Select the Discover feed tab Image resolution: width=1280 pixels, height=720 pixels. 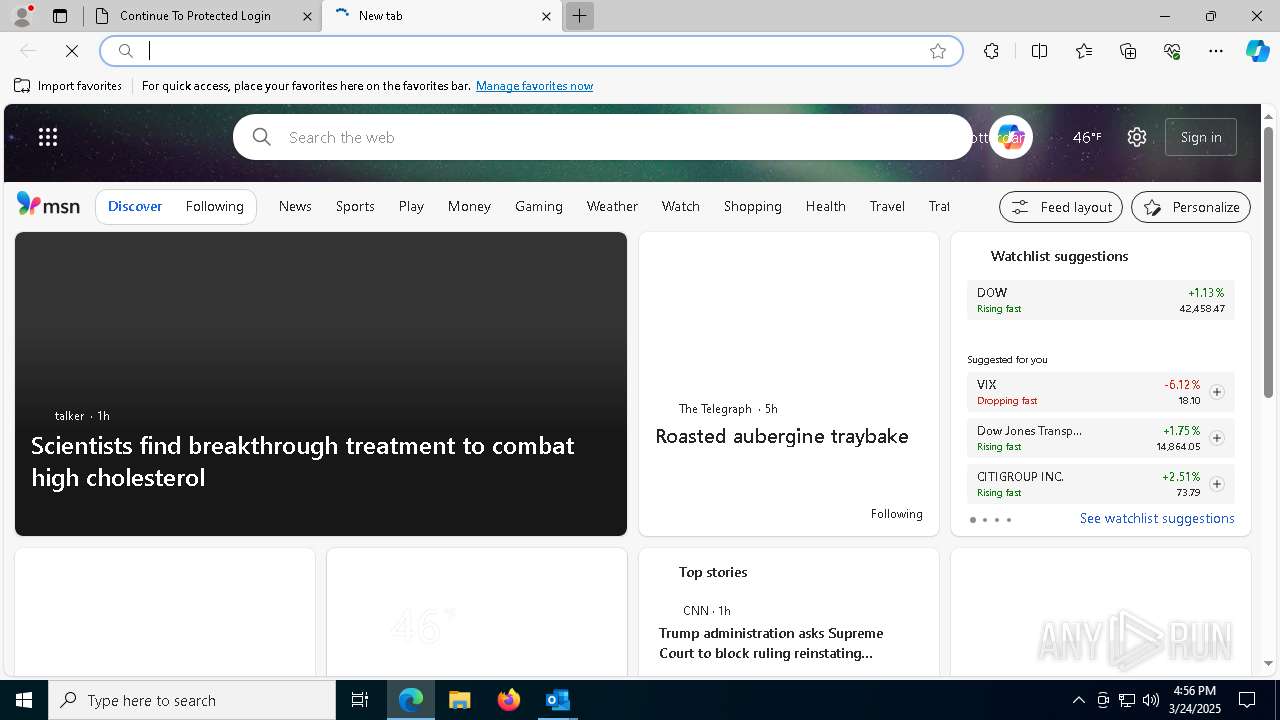[x=135, y=206]
